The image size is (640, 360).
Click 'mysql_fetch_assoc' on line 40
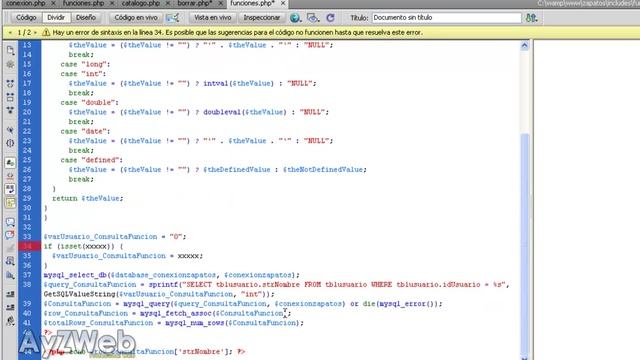pos(176,313)
